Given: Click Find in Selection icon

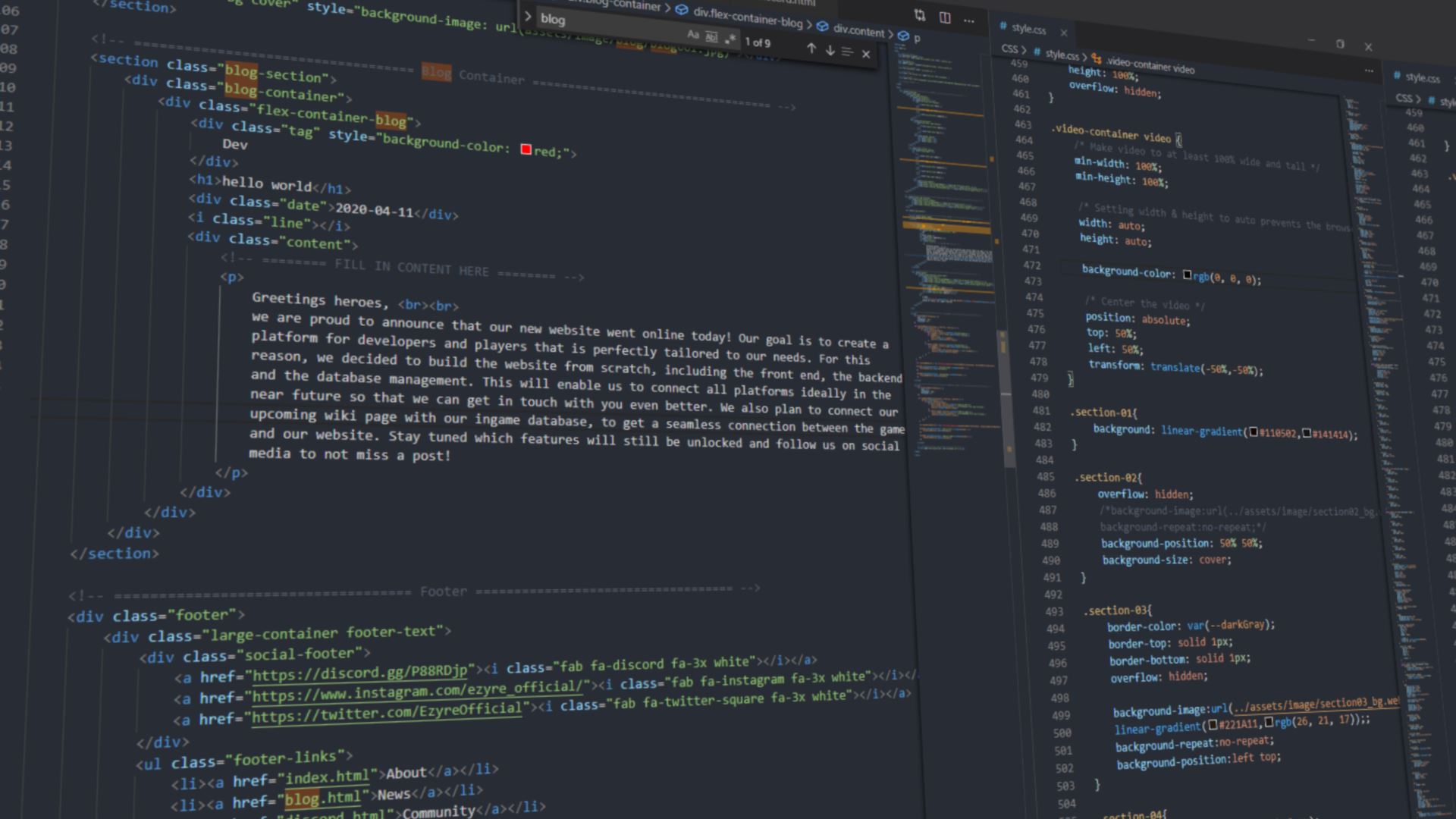Looking at the screenshot, I should click(x=847, y=52).
